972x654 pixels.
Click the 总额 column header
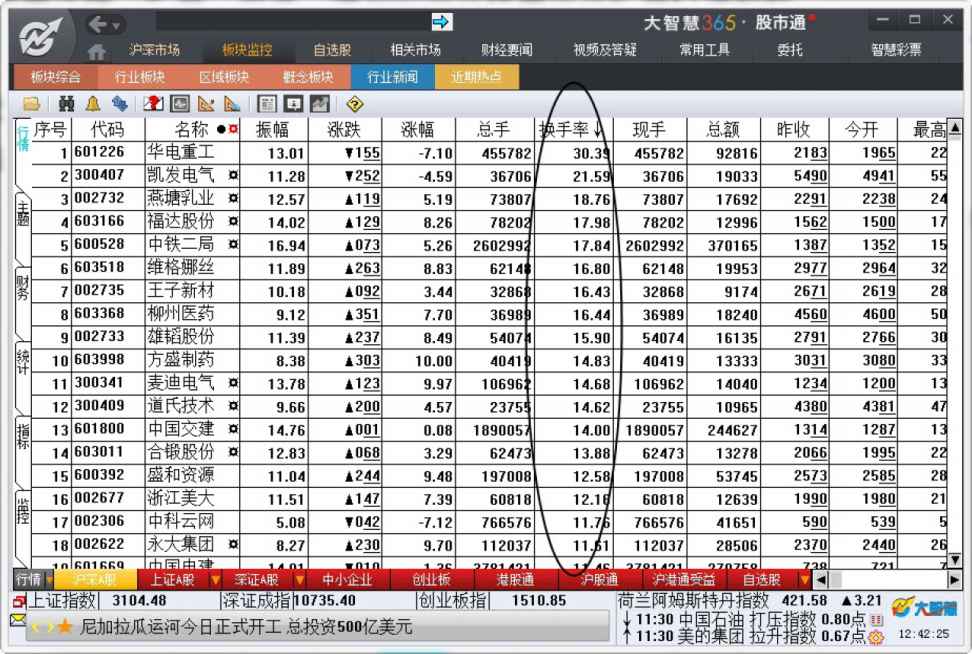tap(723, 130)
